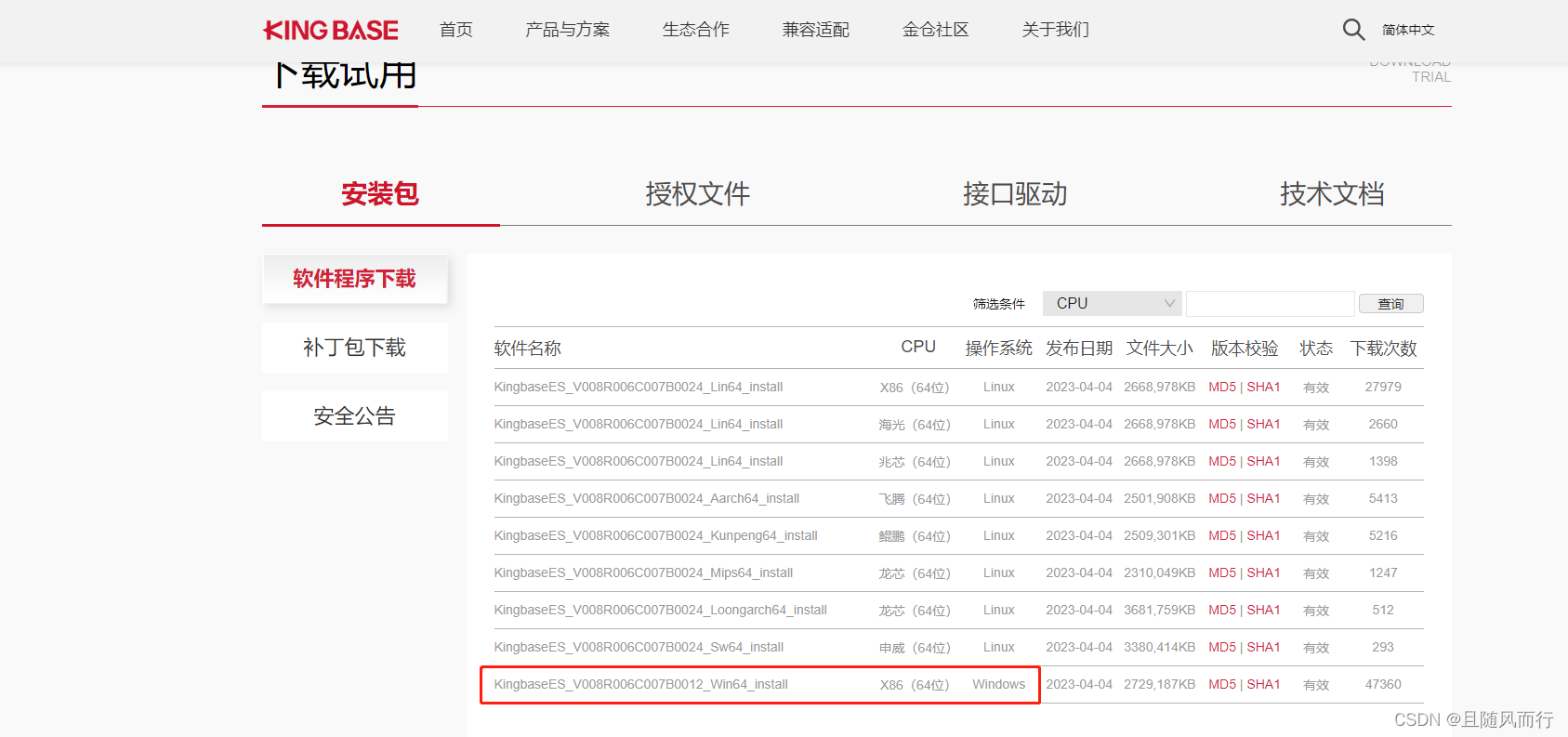Viewport: 1568px width, 737px height.
Task: Open the Mips64_install download link
Action: click(643, 572)
